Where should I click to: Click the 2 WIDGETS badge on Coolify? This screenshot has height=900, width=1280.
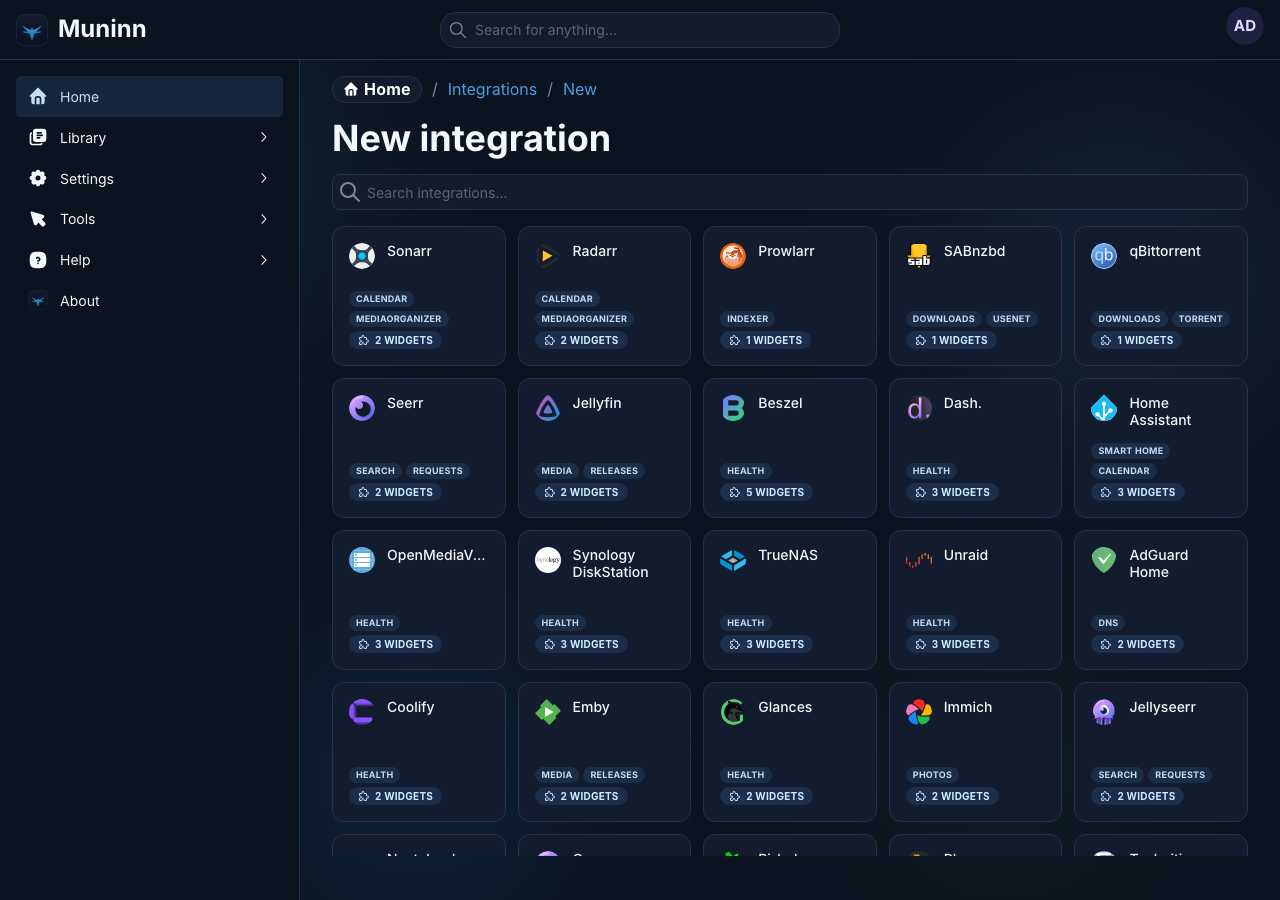pos(396,796)
